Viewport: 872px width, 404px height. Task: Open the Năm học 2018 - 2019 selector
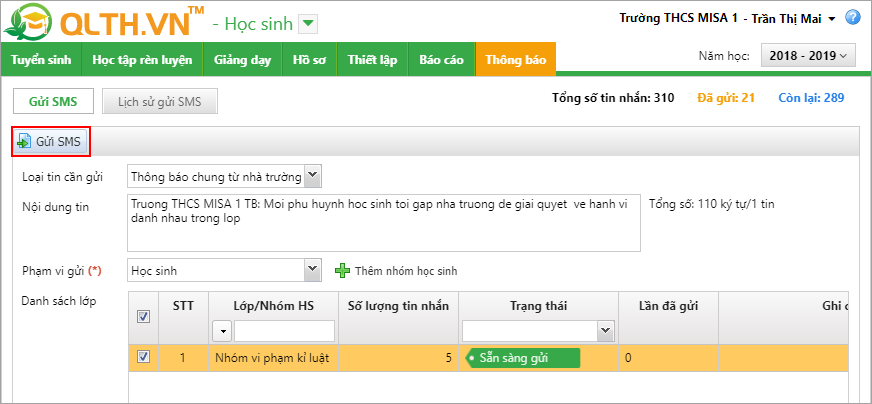[808, 56]
